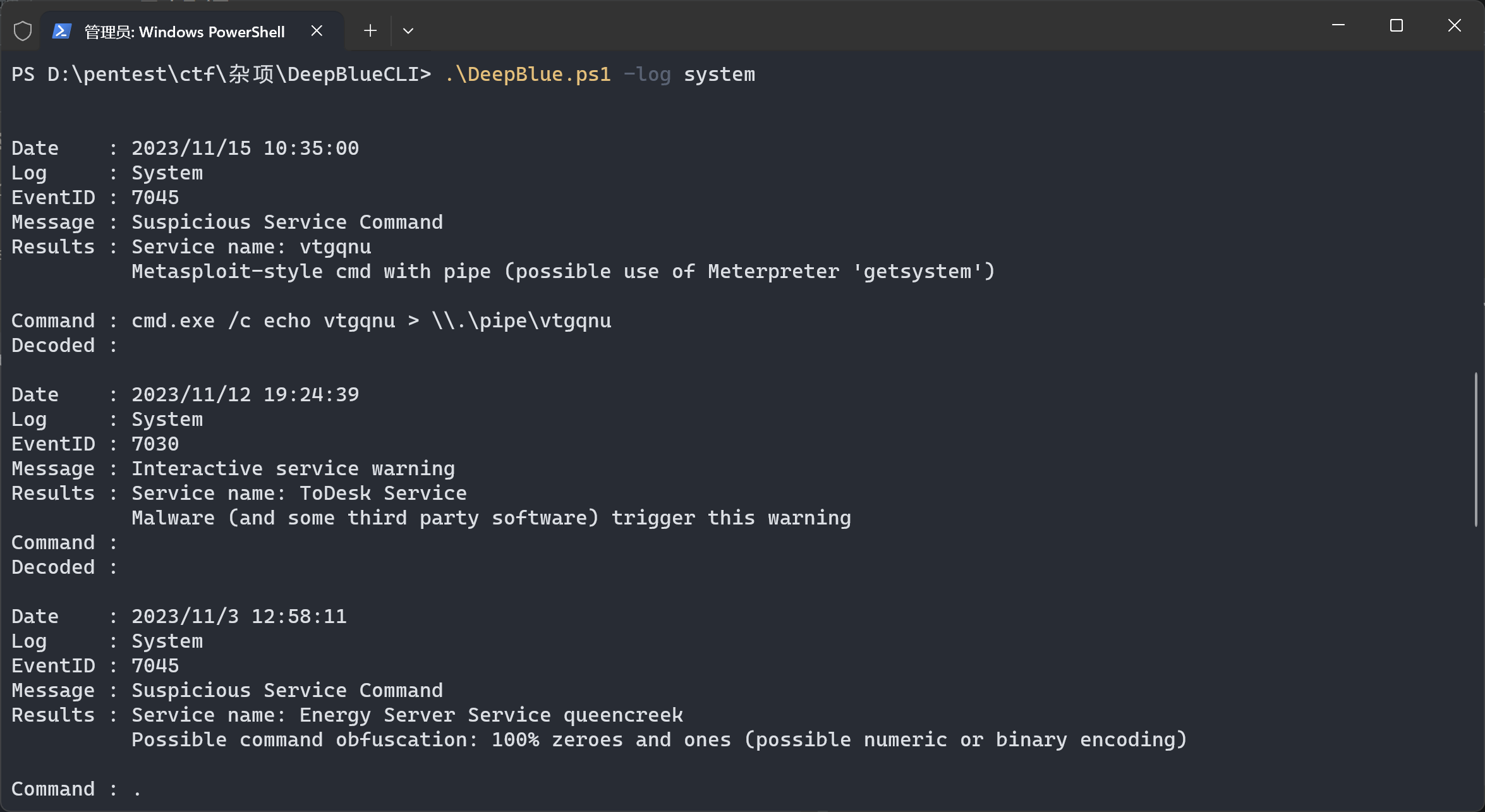Click the cmd.exe /c echo vtgqnu command line
This screenshot has width=1485, height=812.
(372, 321)
